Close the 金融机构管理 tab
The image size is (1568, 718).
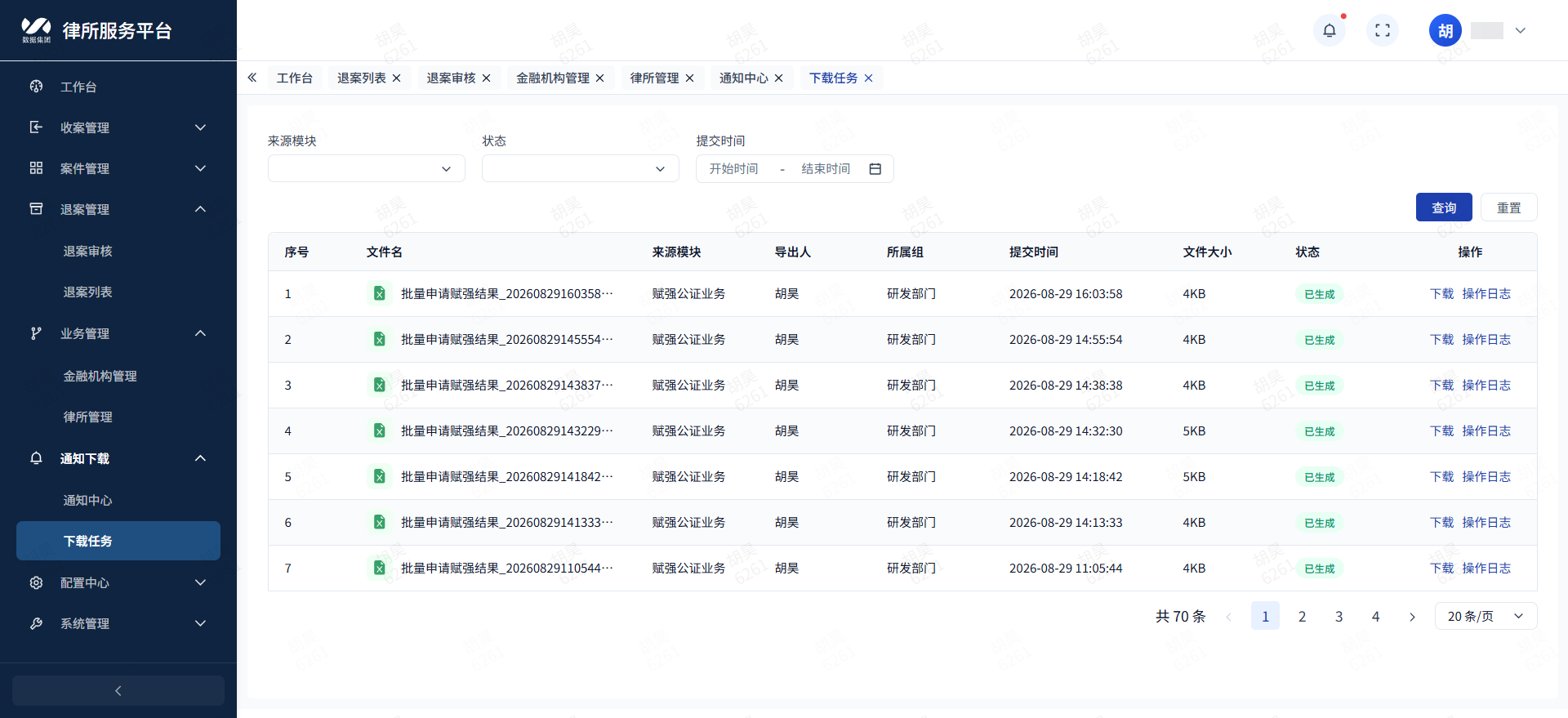coord(600,78)
